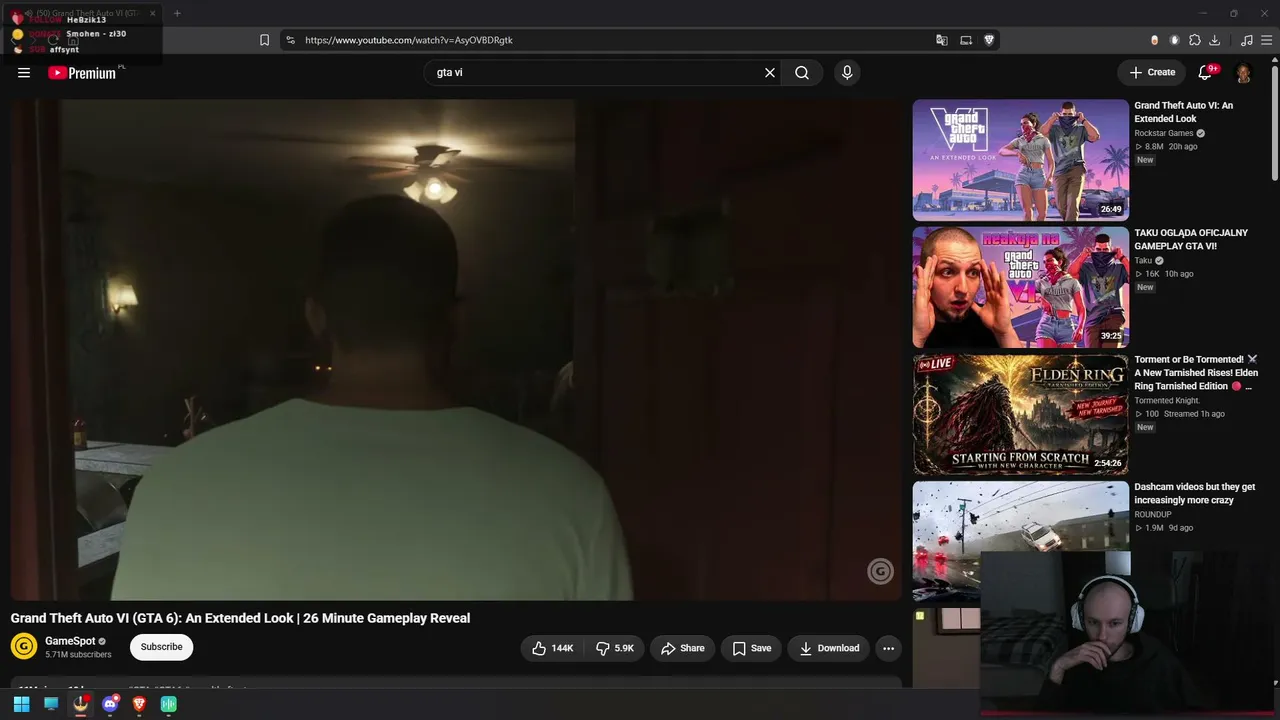The width and height of the screenshot is (1280, 720).
Task: Open the page translate icon
Action: 941,40
